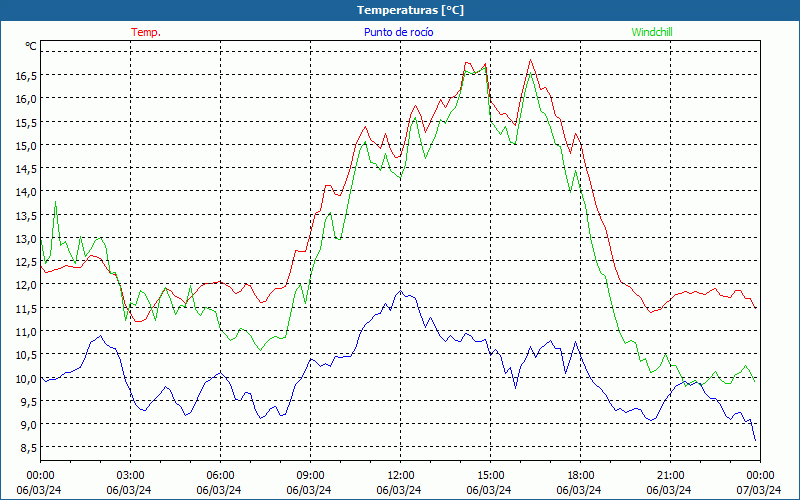Click the 06:00 time axis label
Screen dimensions: 800x500
(220, 476)
